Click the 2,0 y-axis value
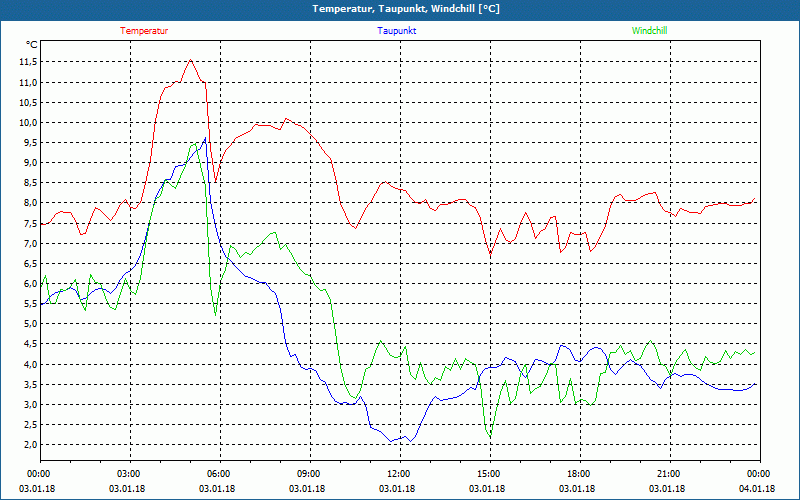Viewport: 800px width, 500px height. [30, 445]
